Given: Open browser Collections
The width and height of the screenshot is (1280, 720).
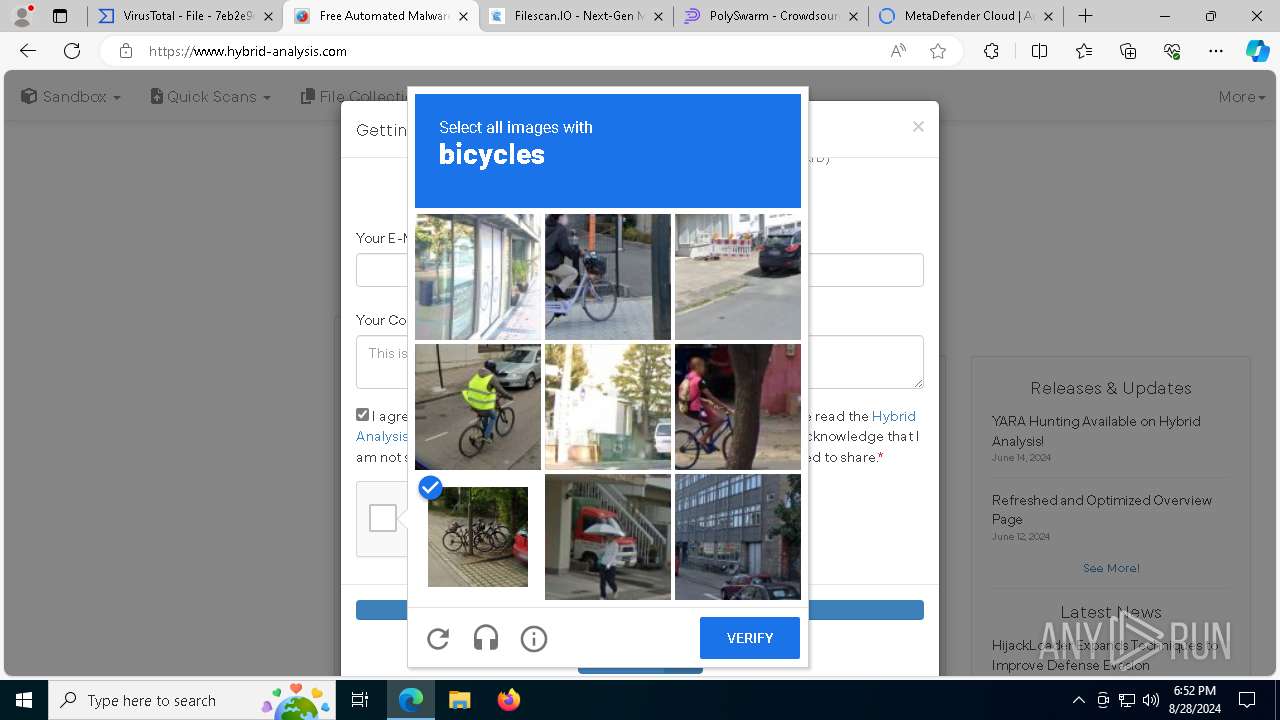Looking at the screenshot, I should pyautogui.click(x=1128, y=51).
